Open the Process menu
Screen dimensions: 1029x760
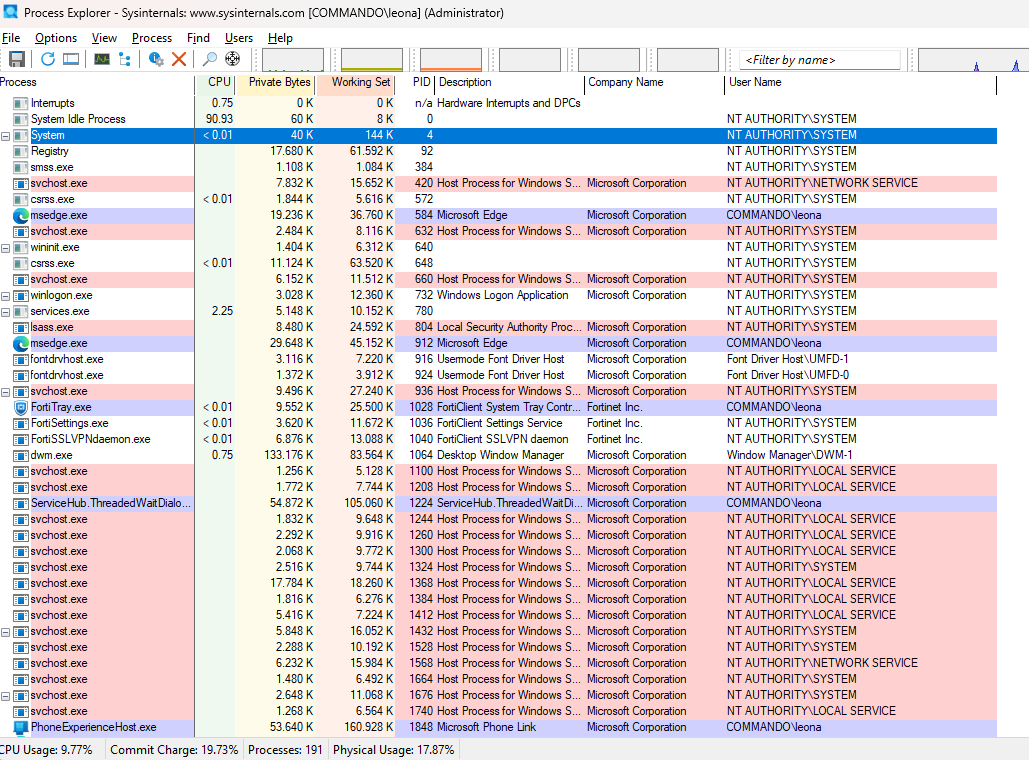coord(152,38)
